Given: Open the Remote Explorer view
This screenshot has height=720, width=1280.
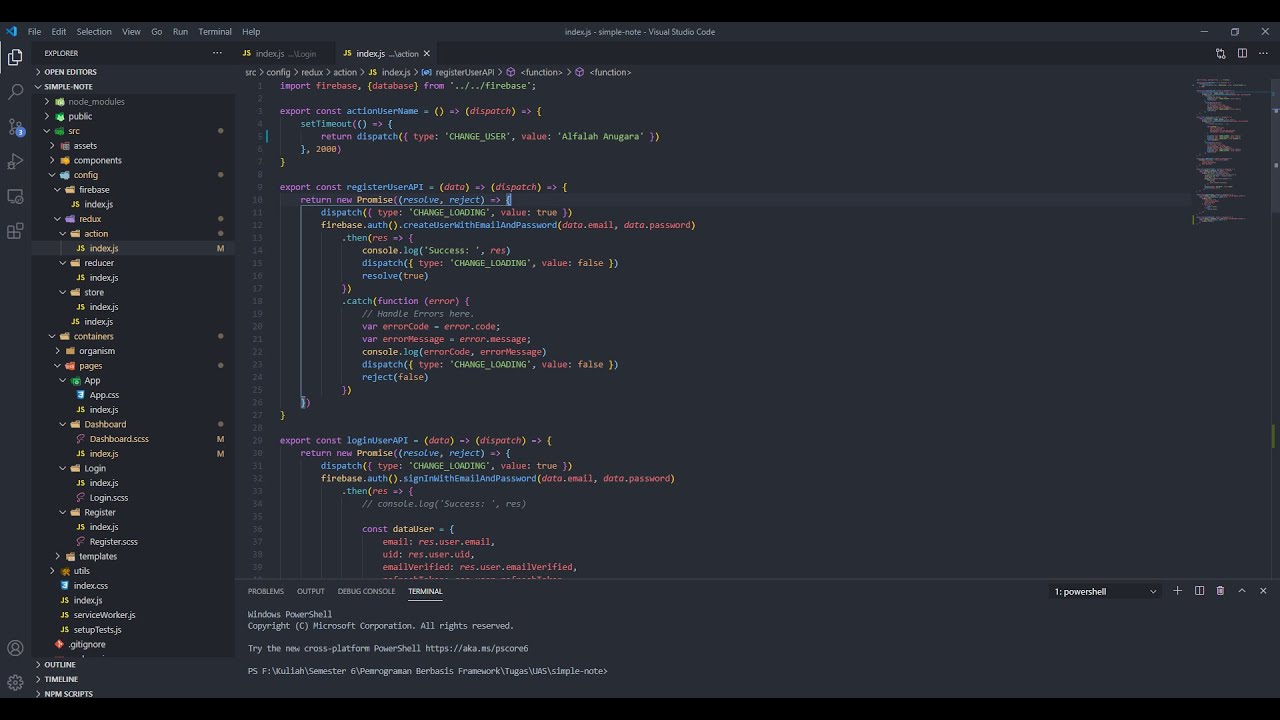Looking at the screenshot, I should click(x=15, y=196).
